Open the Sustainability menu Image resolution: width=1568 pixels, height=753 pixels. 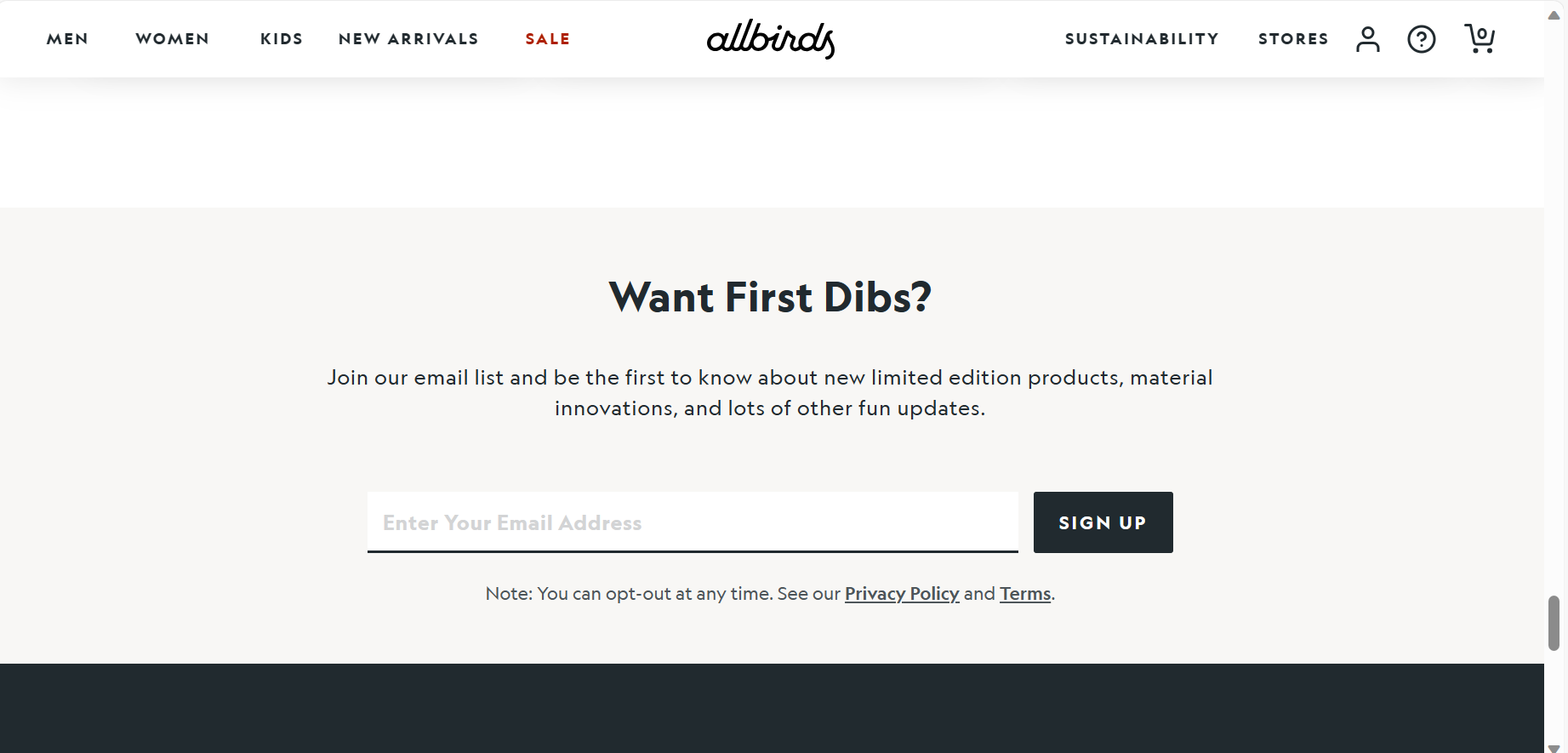1142,39
